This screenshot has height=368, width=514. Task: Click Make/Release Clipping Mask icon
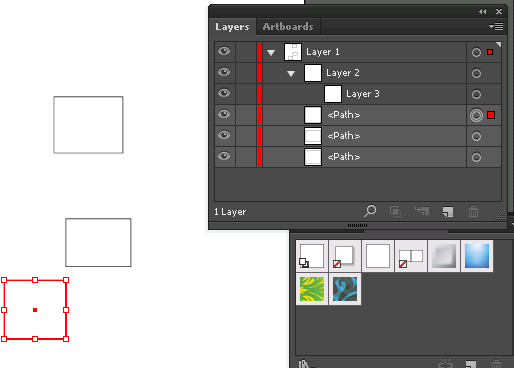395,211
